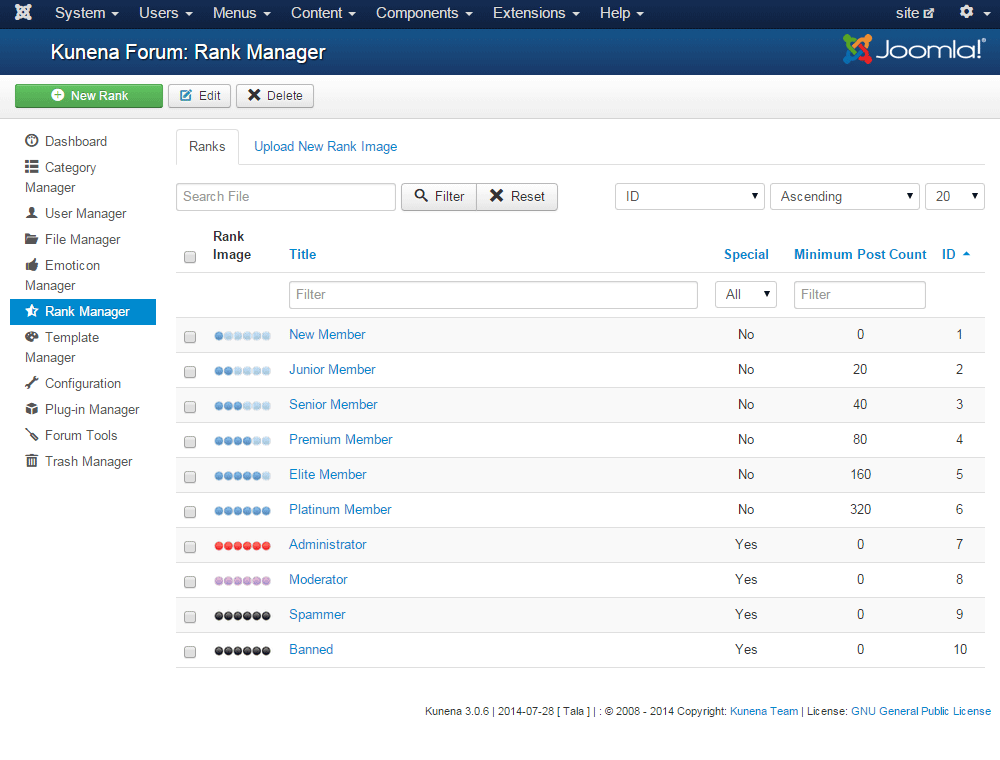This screenshot has height=760, width=1000.
Task: Open the settings gear menu
Action: coord(974,13)
